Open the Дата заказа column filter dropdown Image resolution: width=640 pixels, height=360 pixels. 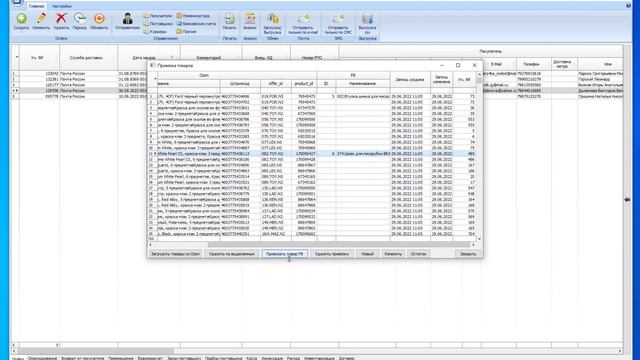[172, 58]
